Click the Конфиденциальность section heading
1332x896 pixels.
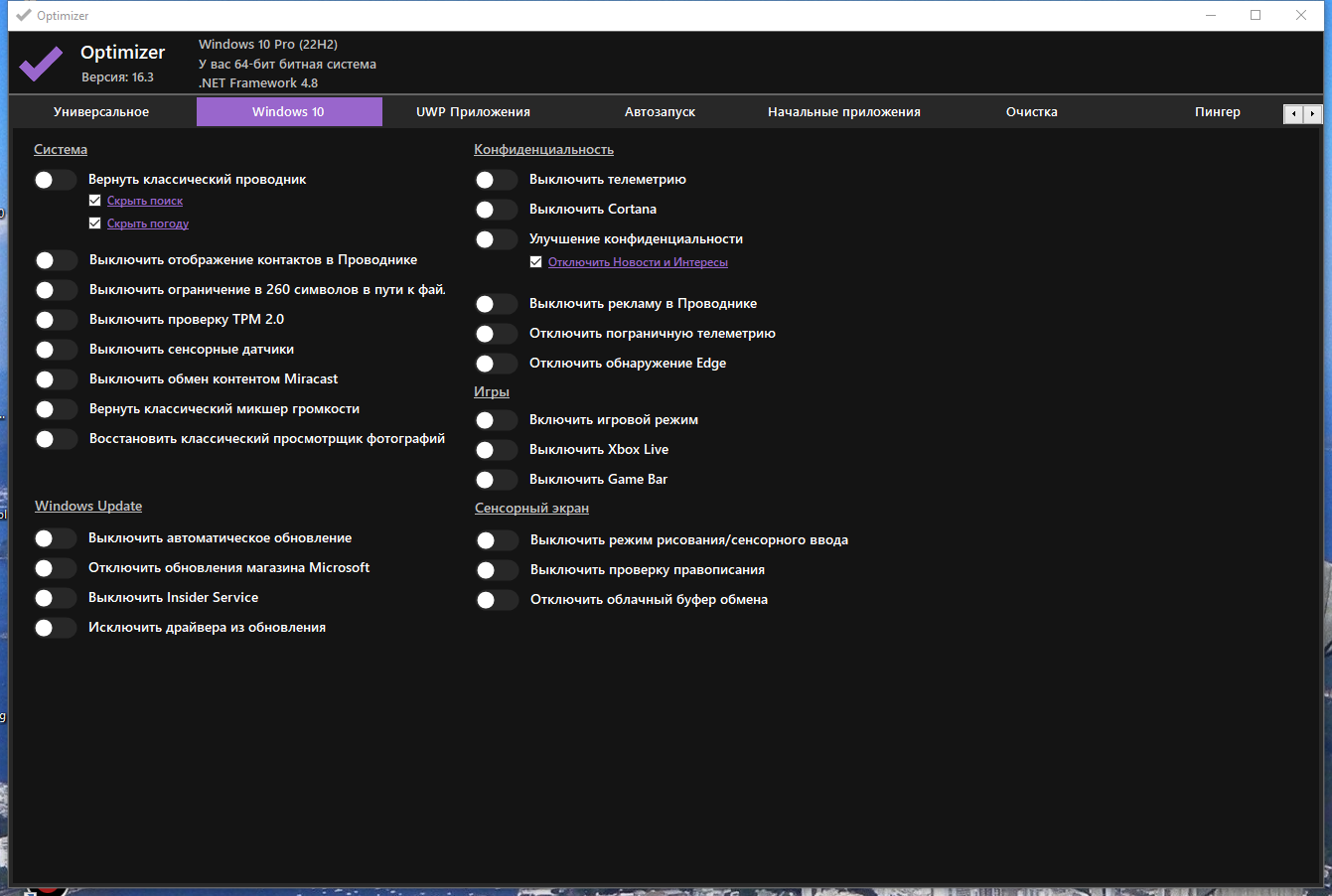click(x=543, y=150)
